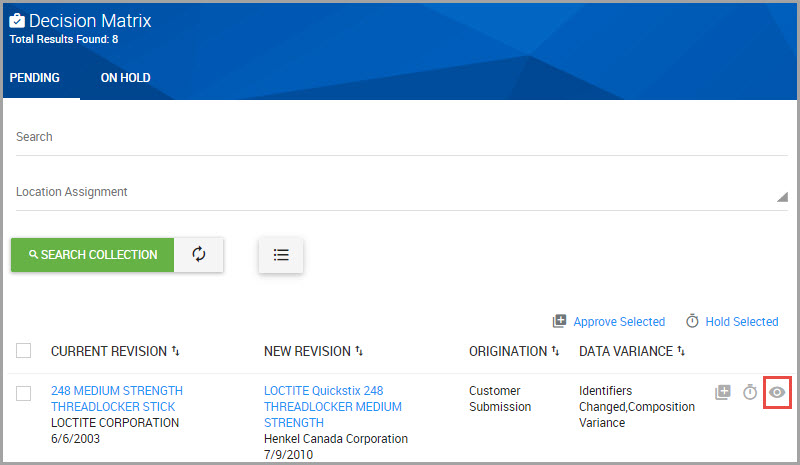Viewport: 800px width, 465px height.
Task: Switch to the ON HOLD tab
Action: (x=126, y=78)
